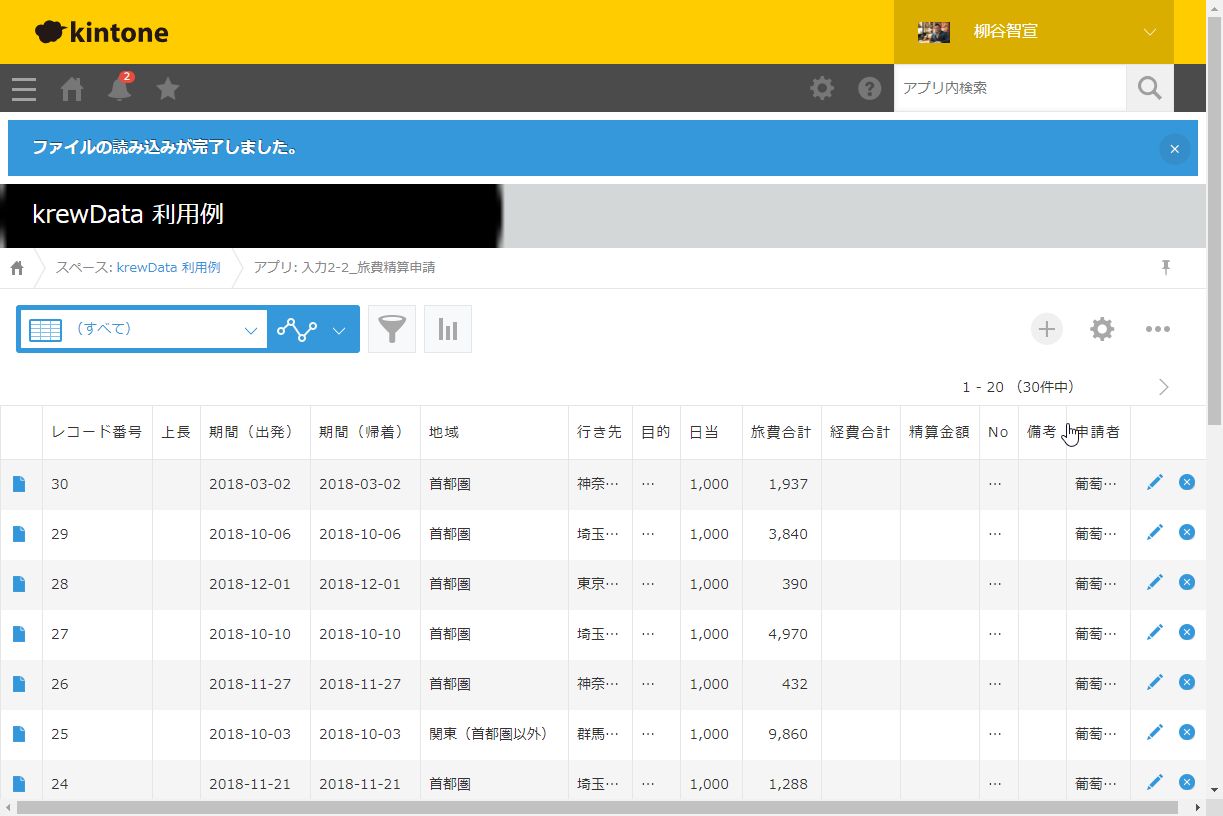The image size is (1223, 816).
Task: Open record 28 detail document icon
Action: click(x=19, y=584)
